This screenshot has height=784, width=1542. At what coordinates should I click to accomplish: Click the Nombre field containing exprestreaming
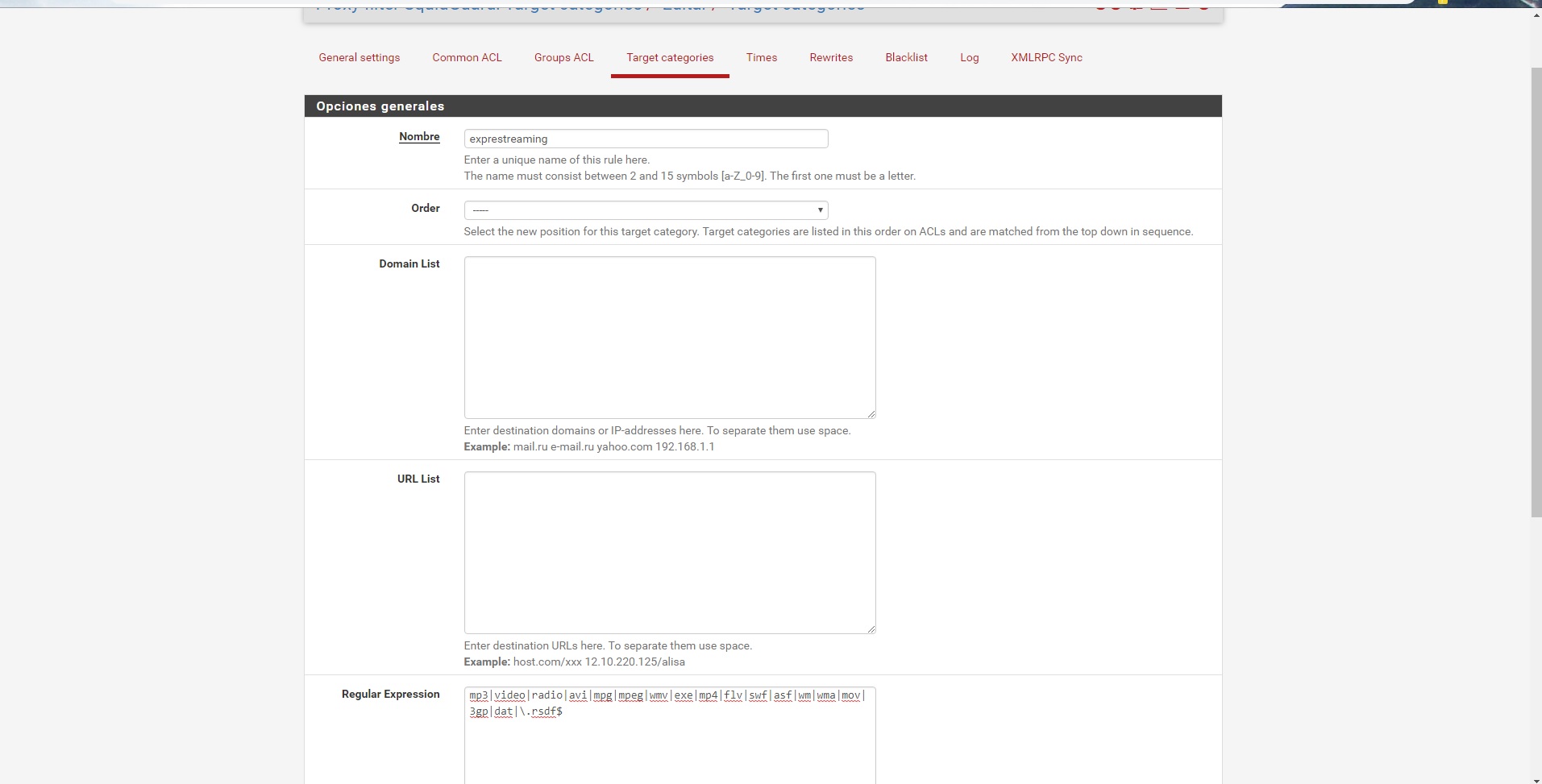pos(646,139)
